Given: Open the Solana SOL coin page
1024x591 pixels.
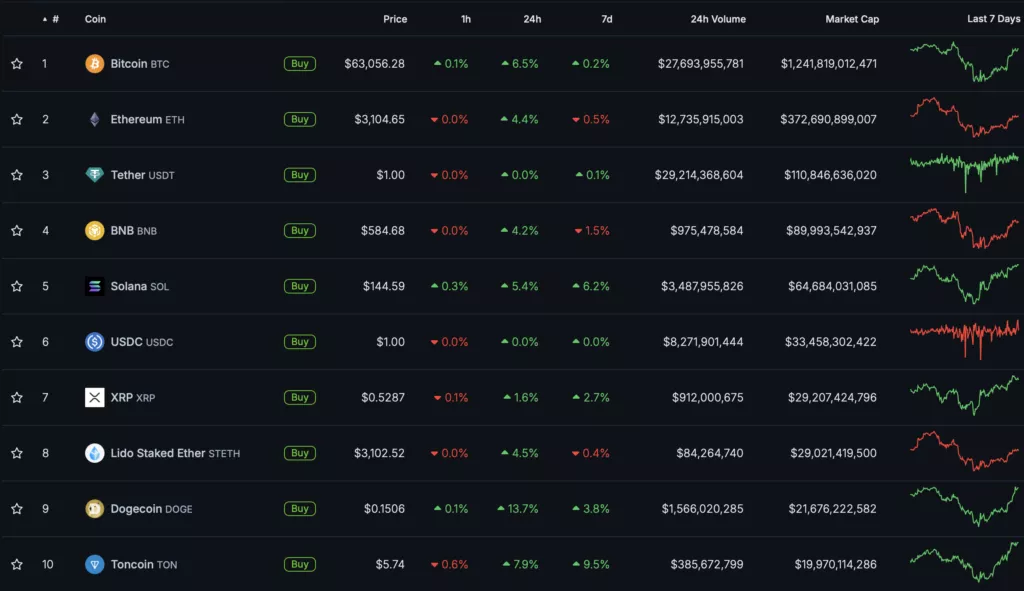Looking at the screenshot, I should tap(140, 286).
